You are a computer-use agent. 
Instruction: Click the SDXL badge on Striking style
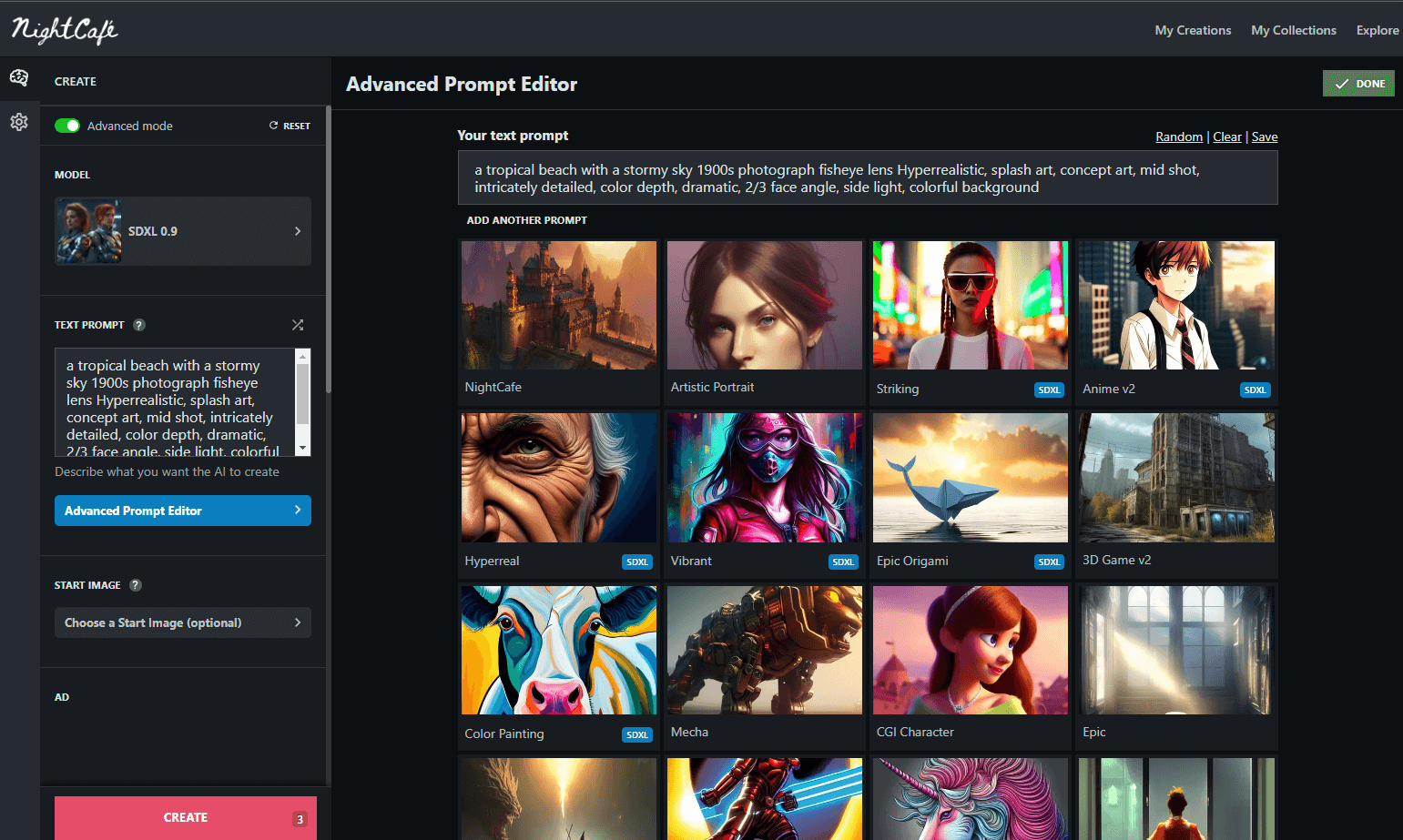(x=1049, y=390)
